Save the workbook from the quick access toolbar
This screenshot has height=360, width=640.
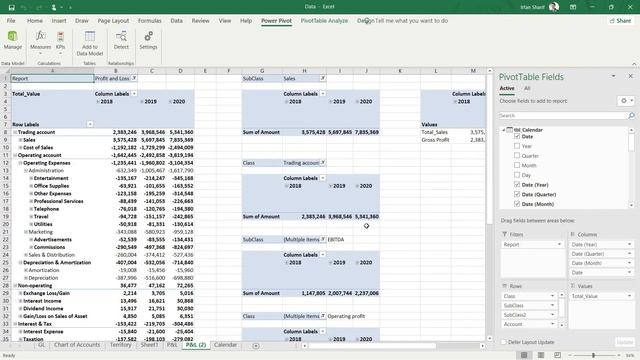[x=11, y=7]
